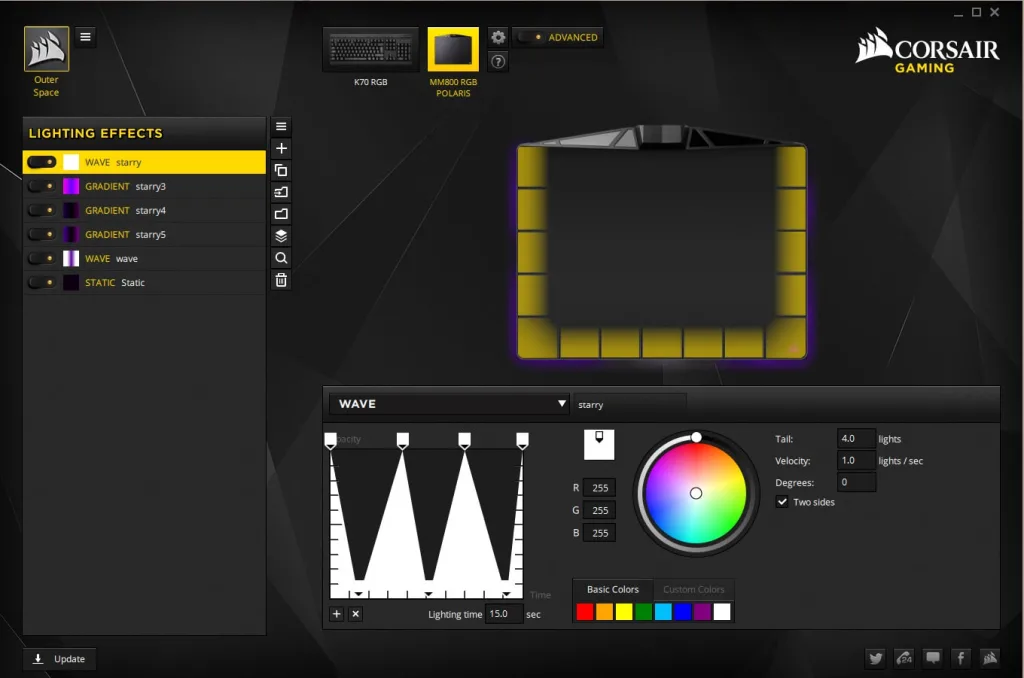Click the folder icon in effects toolbar
The image size is (1024, 678).
point(281,214)
